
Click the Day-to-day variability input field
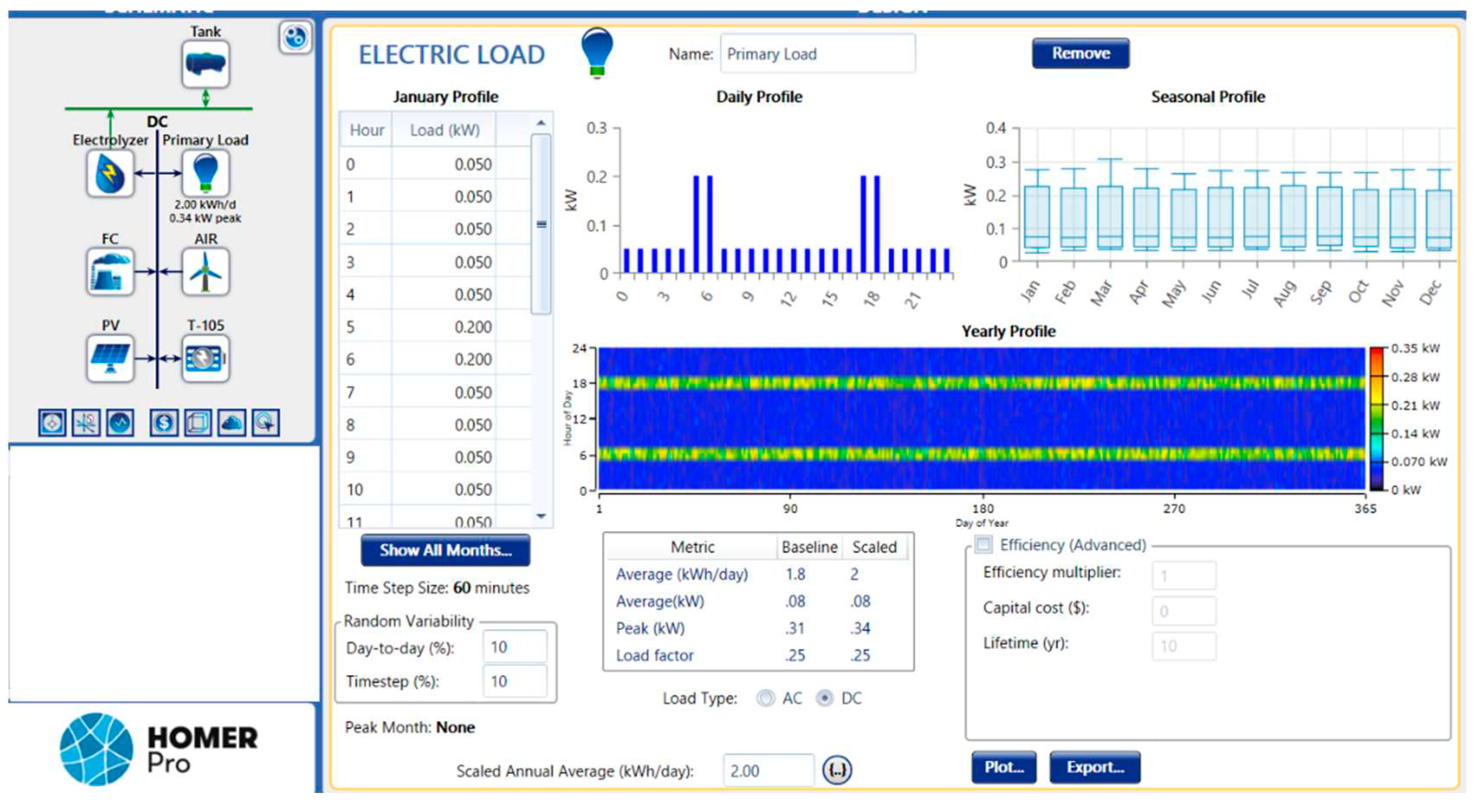tap(514, 647)
